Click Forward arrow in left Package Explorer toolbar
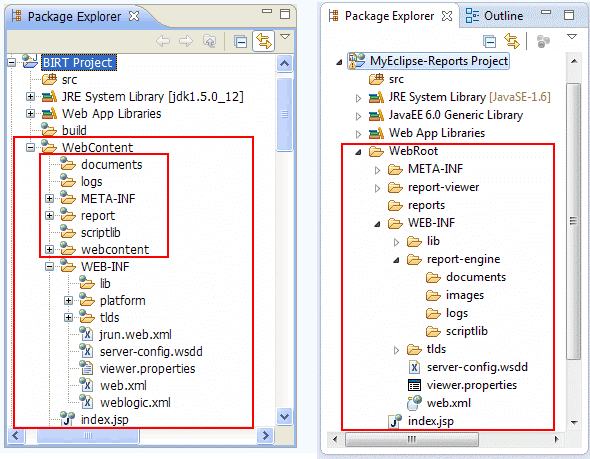The image size is (590, 459). (186, 41)
